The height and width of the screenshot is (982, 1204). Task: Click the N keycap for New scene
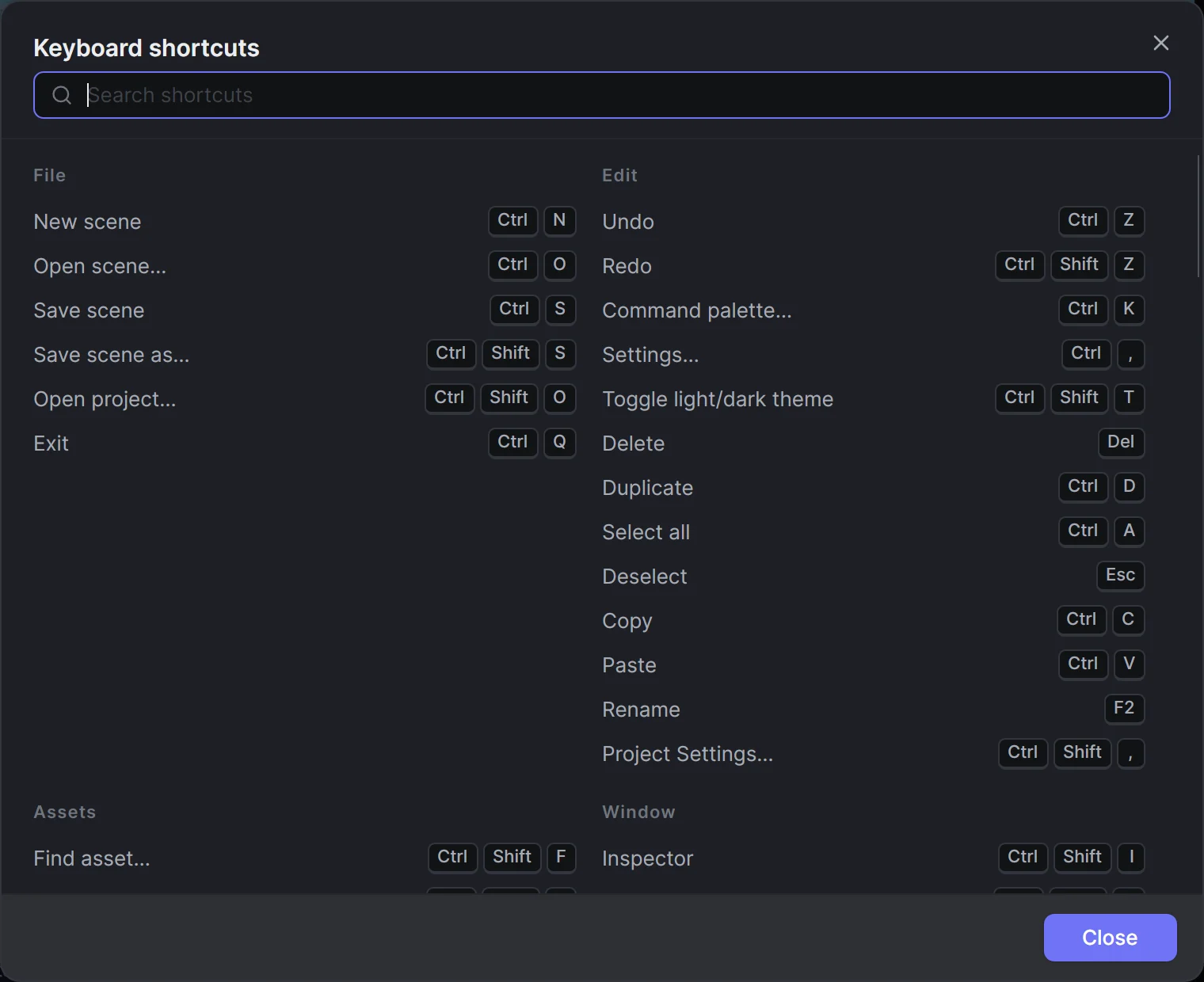point(559,220)
